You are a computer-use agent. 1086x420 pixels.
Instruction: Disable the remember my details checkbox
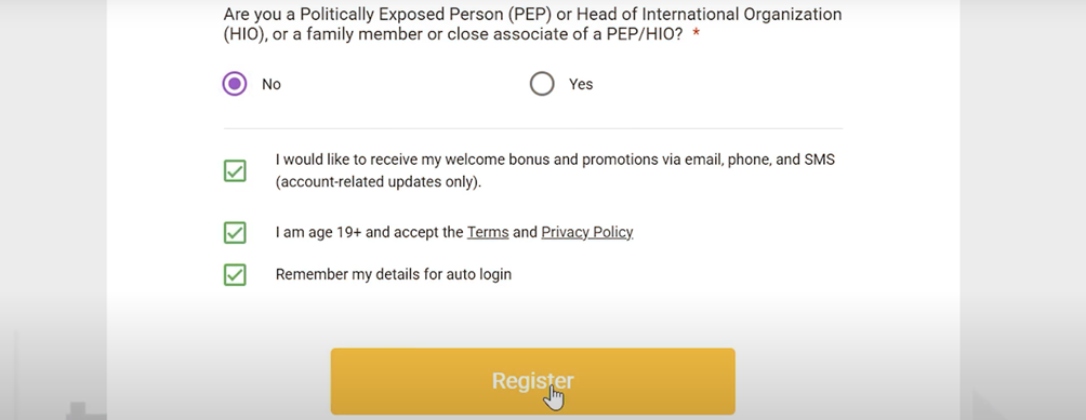point(235,274)
